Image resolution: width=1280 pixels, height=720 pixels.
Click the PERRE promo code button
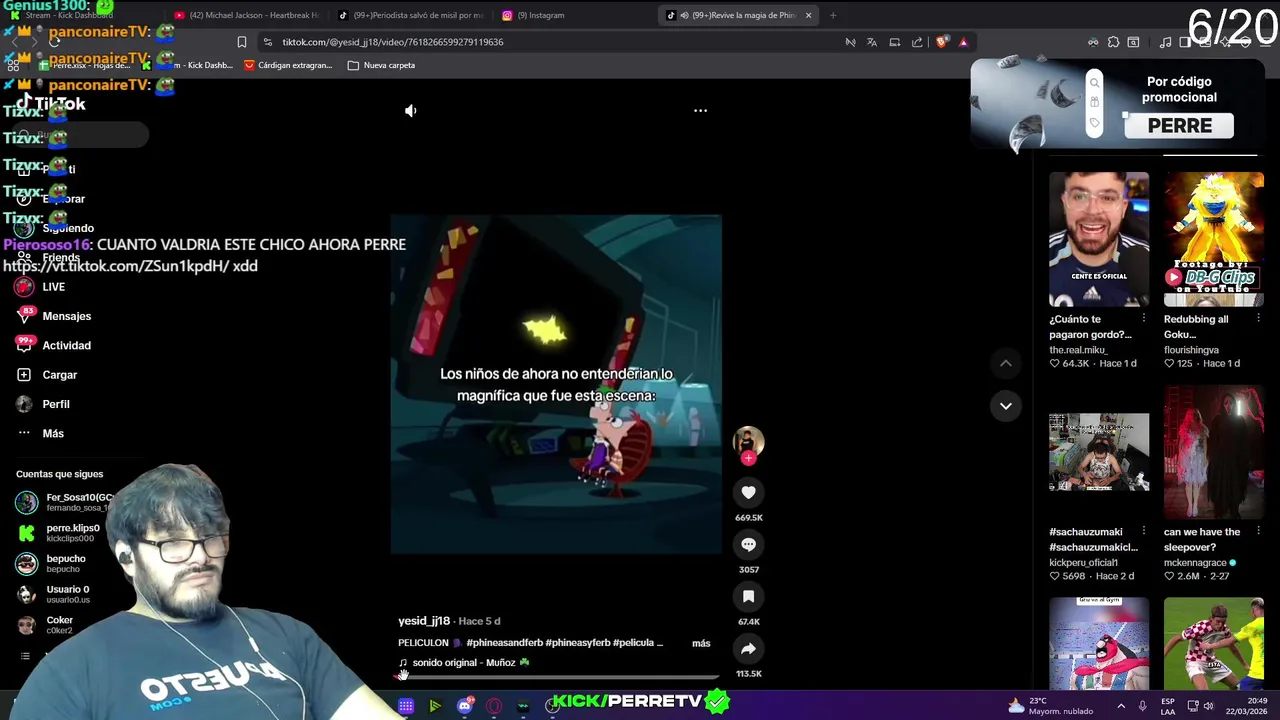click(1180, 125)
